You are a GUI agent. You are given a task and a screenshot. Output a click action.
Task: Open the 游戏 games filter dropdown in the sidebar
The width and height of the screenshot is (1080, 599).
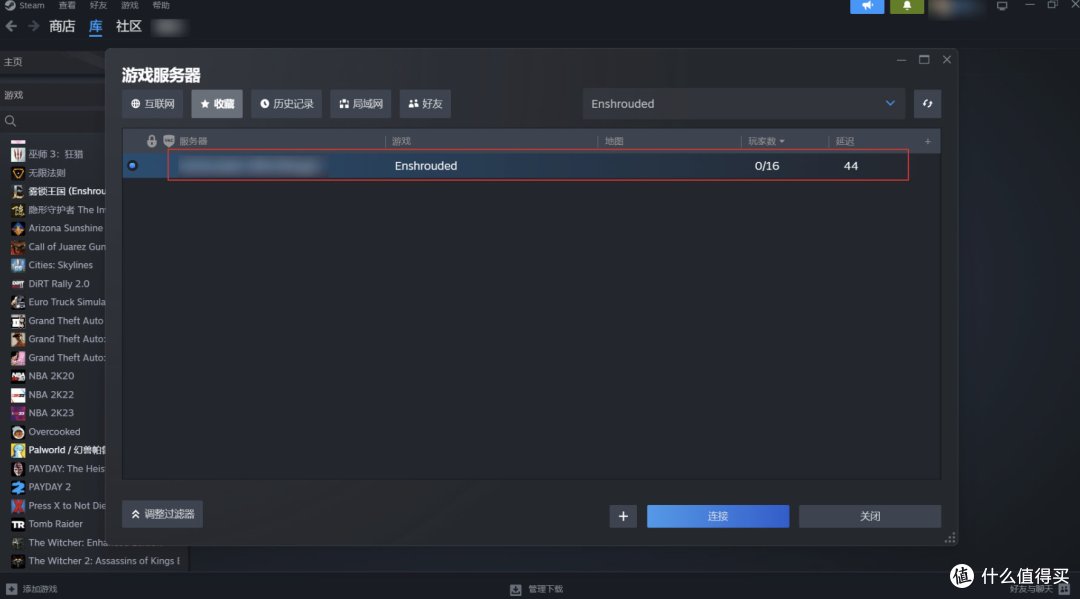52,95
